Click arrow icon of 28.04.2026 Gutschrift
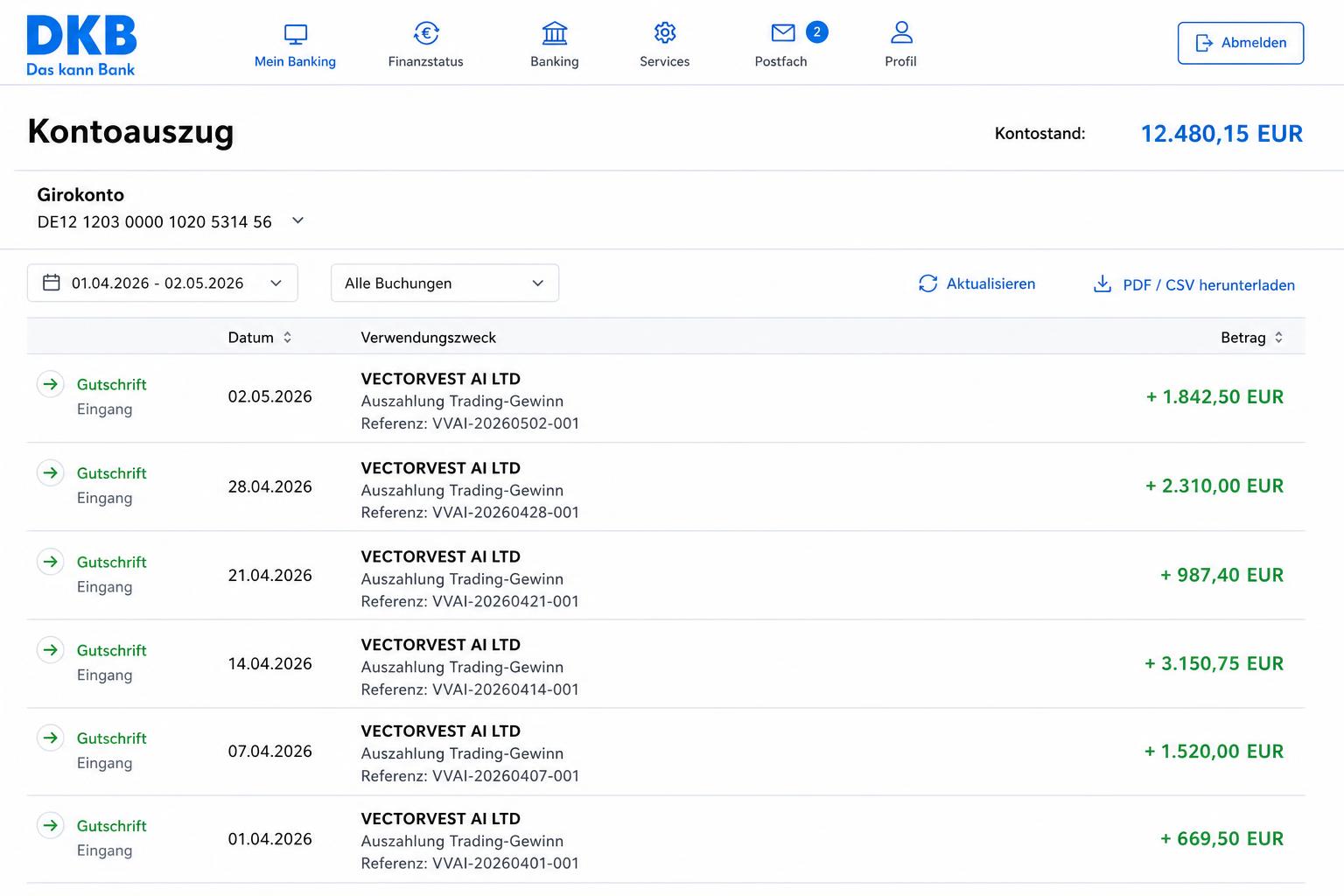This screenshot has height=896, width=1344. [51, 472]
